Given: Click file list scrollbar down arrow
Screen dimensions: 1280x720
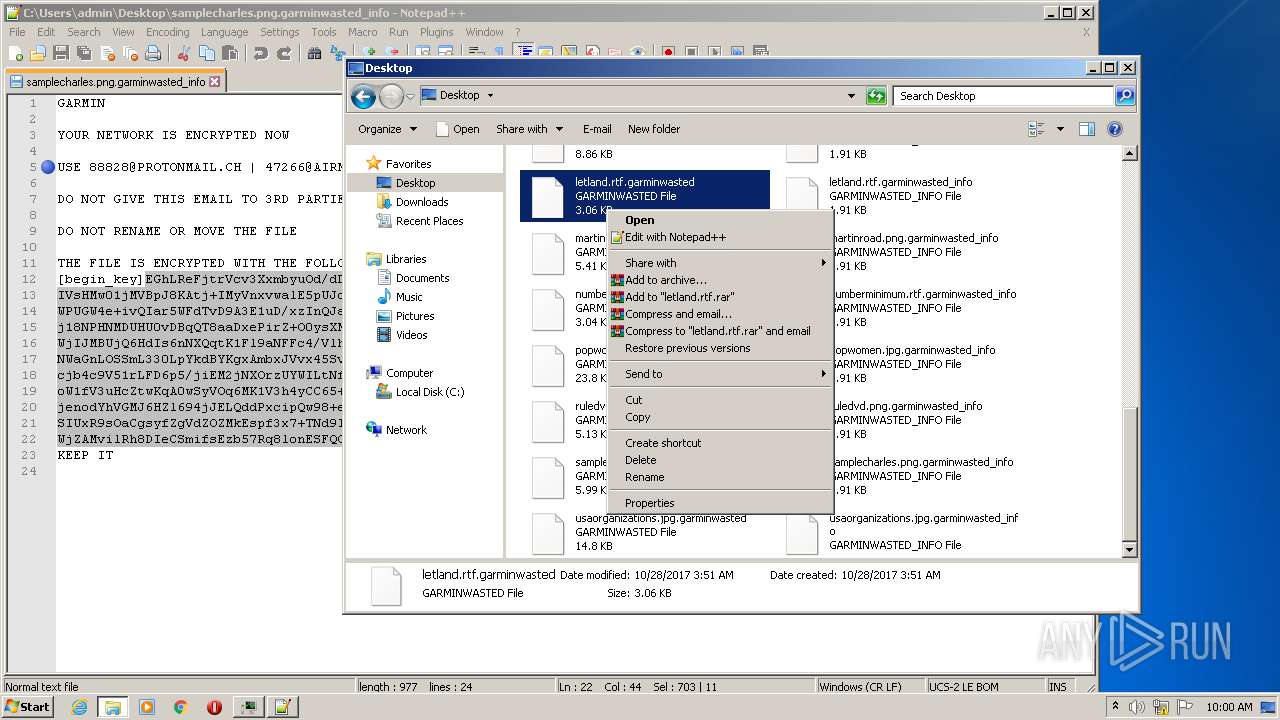Looking at the screenshot, I should point(1129,550).
